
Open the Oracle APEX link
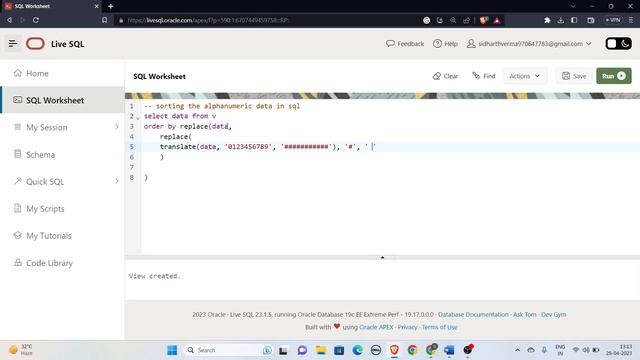[x=376, y=327]
